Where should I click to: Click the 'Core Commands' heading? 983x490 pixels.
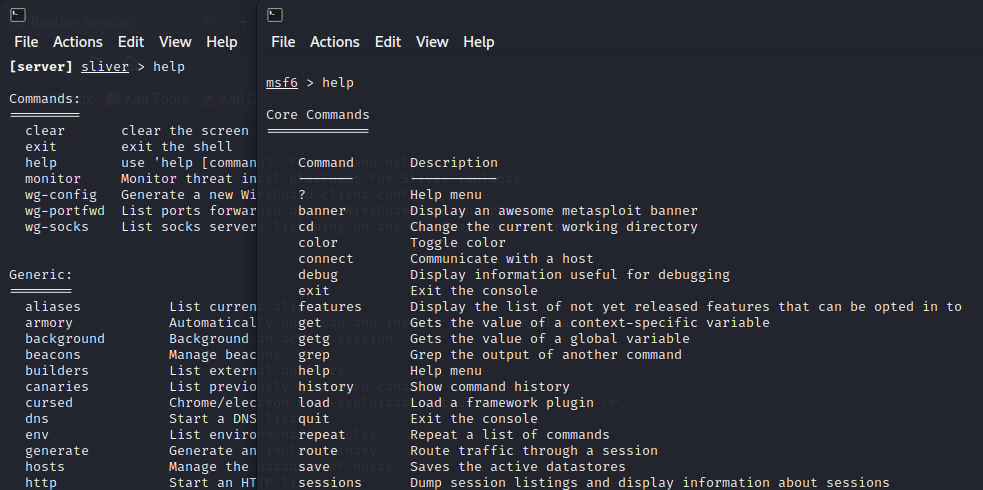coord(318,115)
